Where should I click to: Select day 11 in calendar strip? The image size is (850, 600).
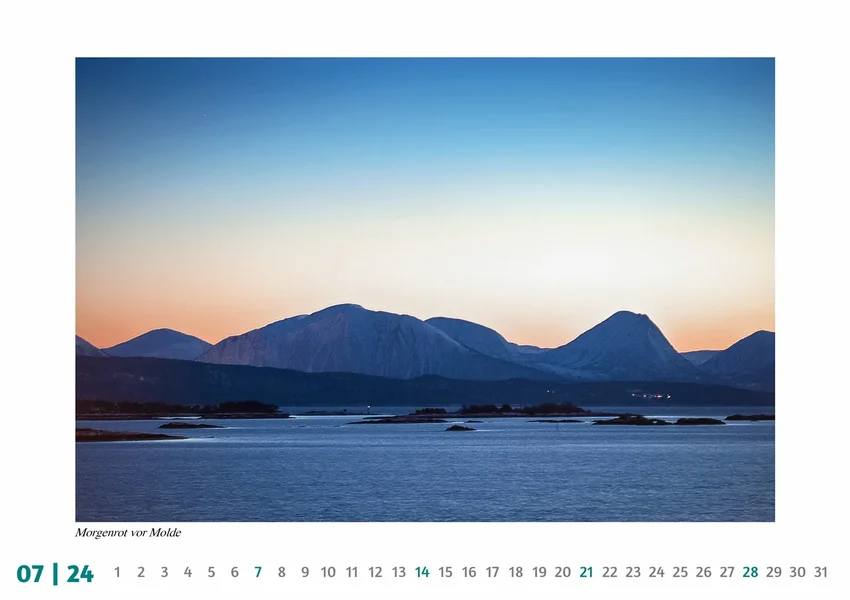pos(352,572)
